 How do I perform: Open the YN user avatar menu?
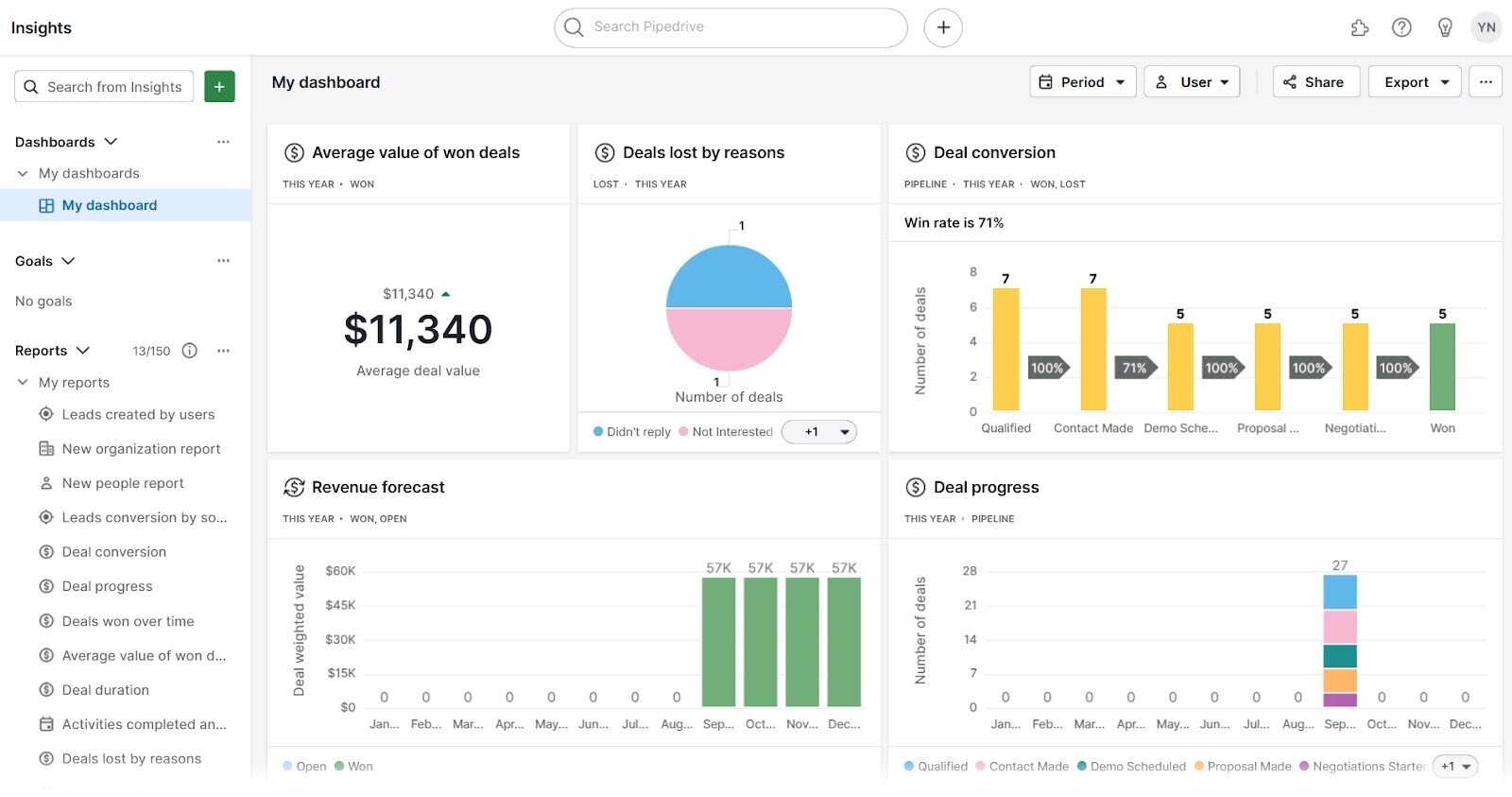pos(1486,27)
